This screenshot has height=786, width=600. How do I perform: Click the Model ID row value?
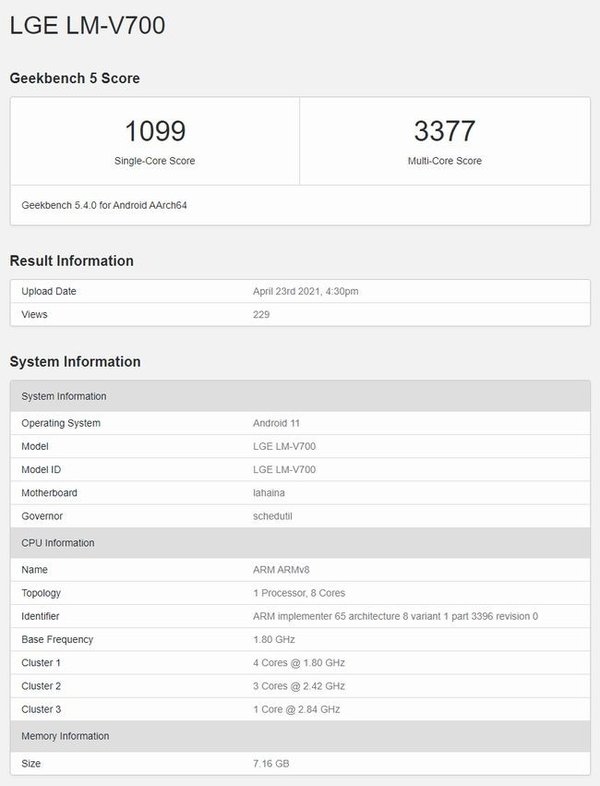click(284, 470)
